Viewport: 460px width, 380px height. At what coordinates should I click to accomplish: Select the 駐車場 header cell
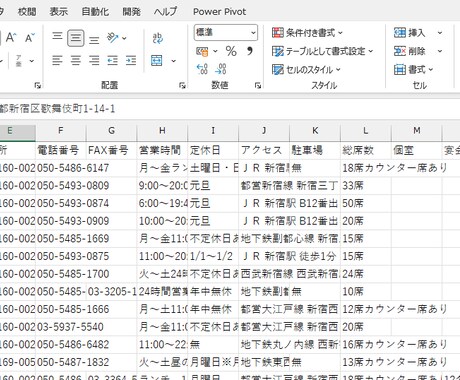pos(315,150)
